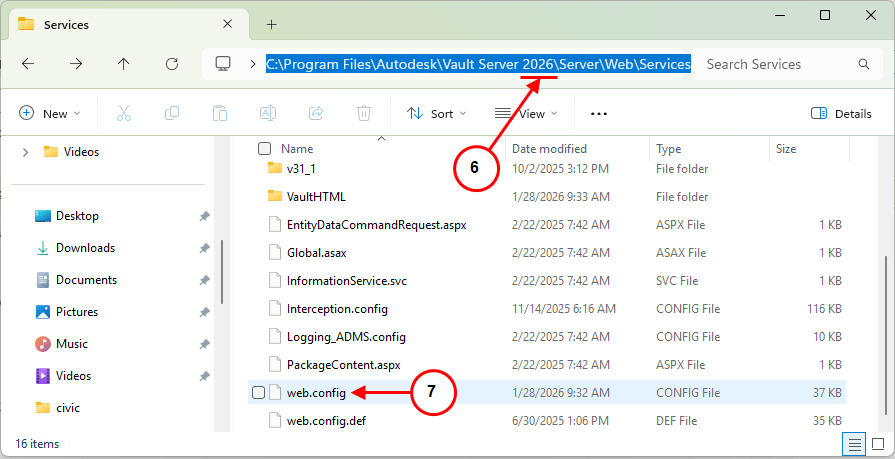Select the PackageContent.aspx file
Viewport: 895px width, 459px height.
344,364
